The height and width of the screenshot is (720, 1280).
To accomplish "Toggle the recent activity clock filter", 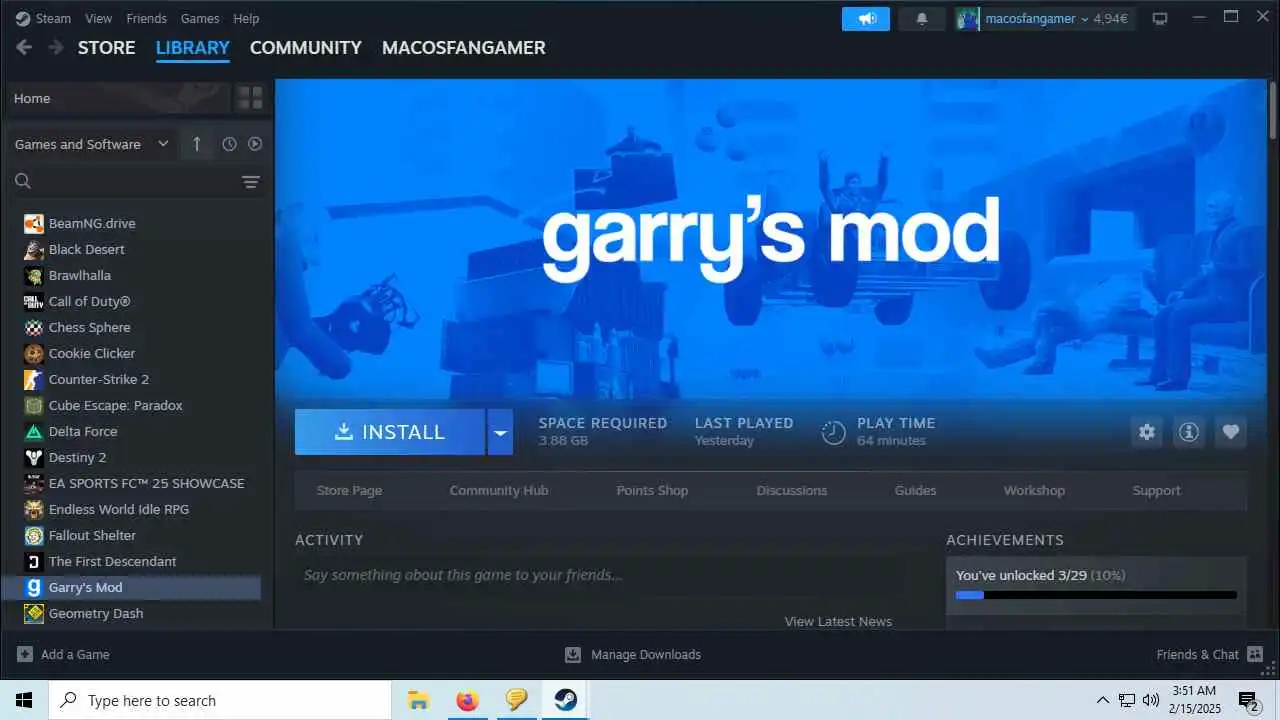I will tap(229, 144).
